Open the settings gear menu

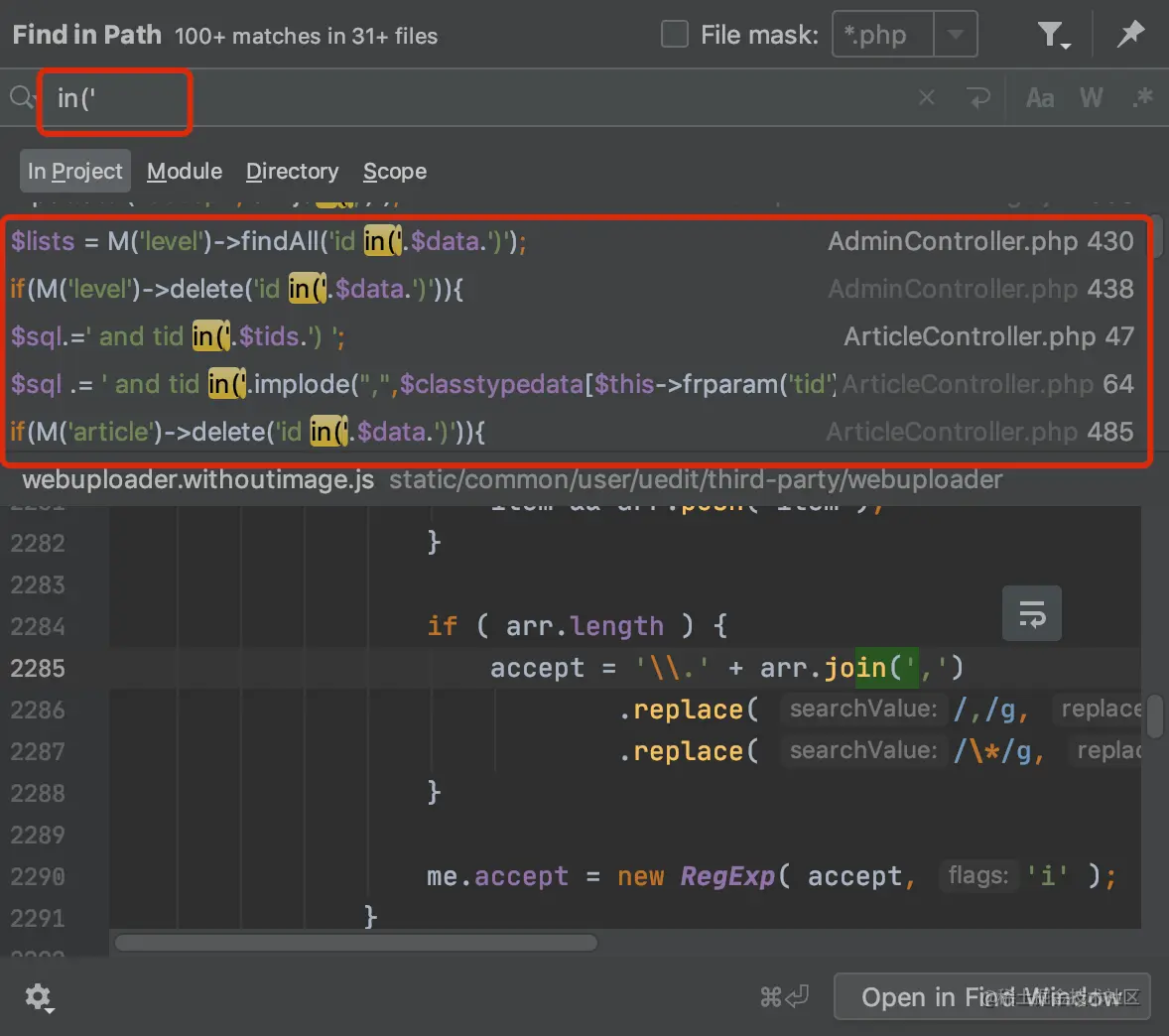click(38, 997)
